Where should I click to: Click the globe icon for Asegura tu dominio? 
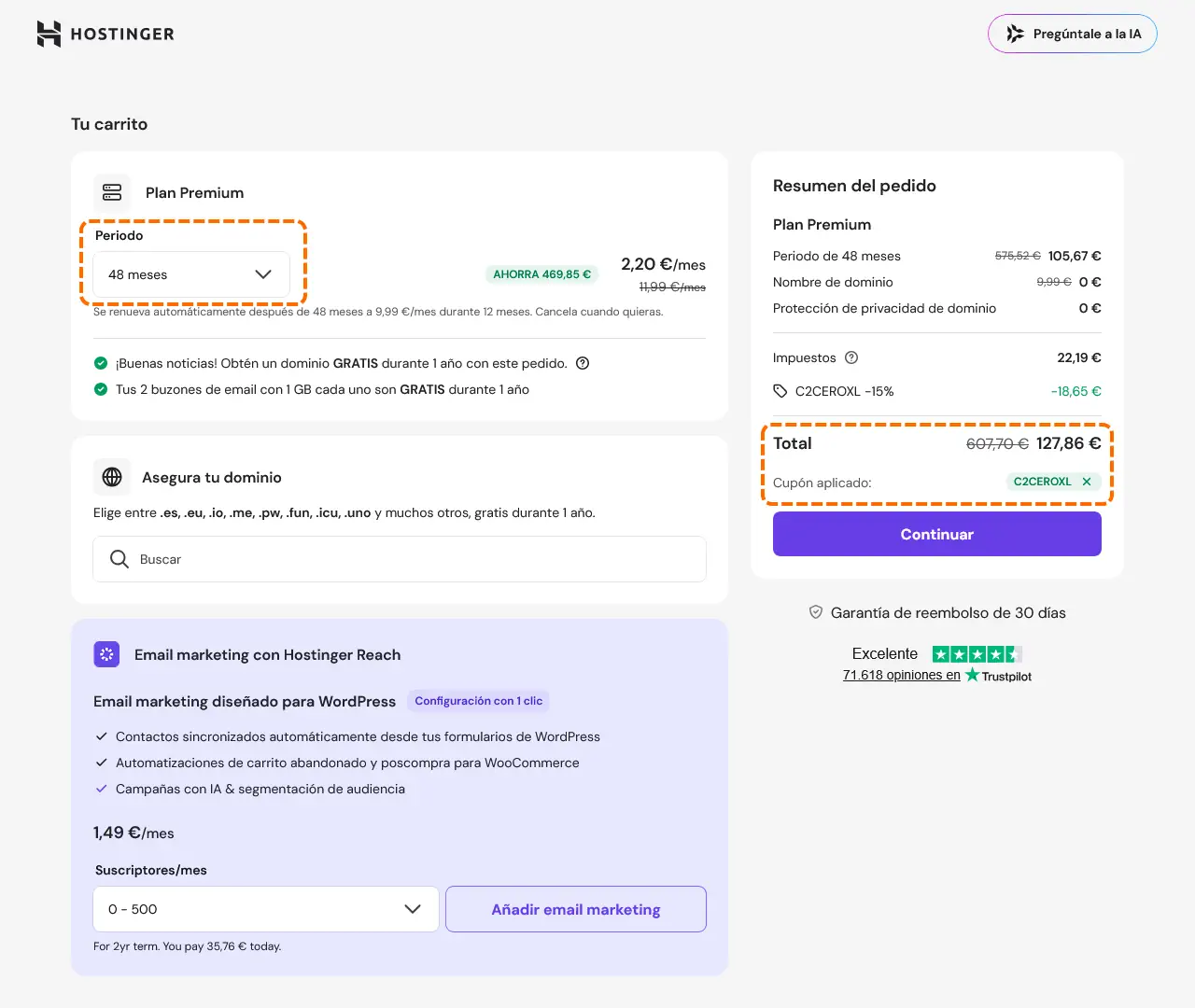(x=112, y=477)
